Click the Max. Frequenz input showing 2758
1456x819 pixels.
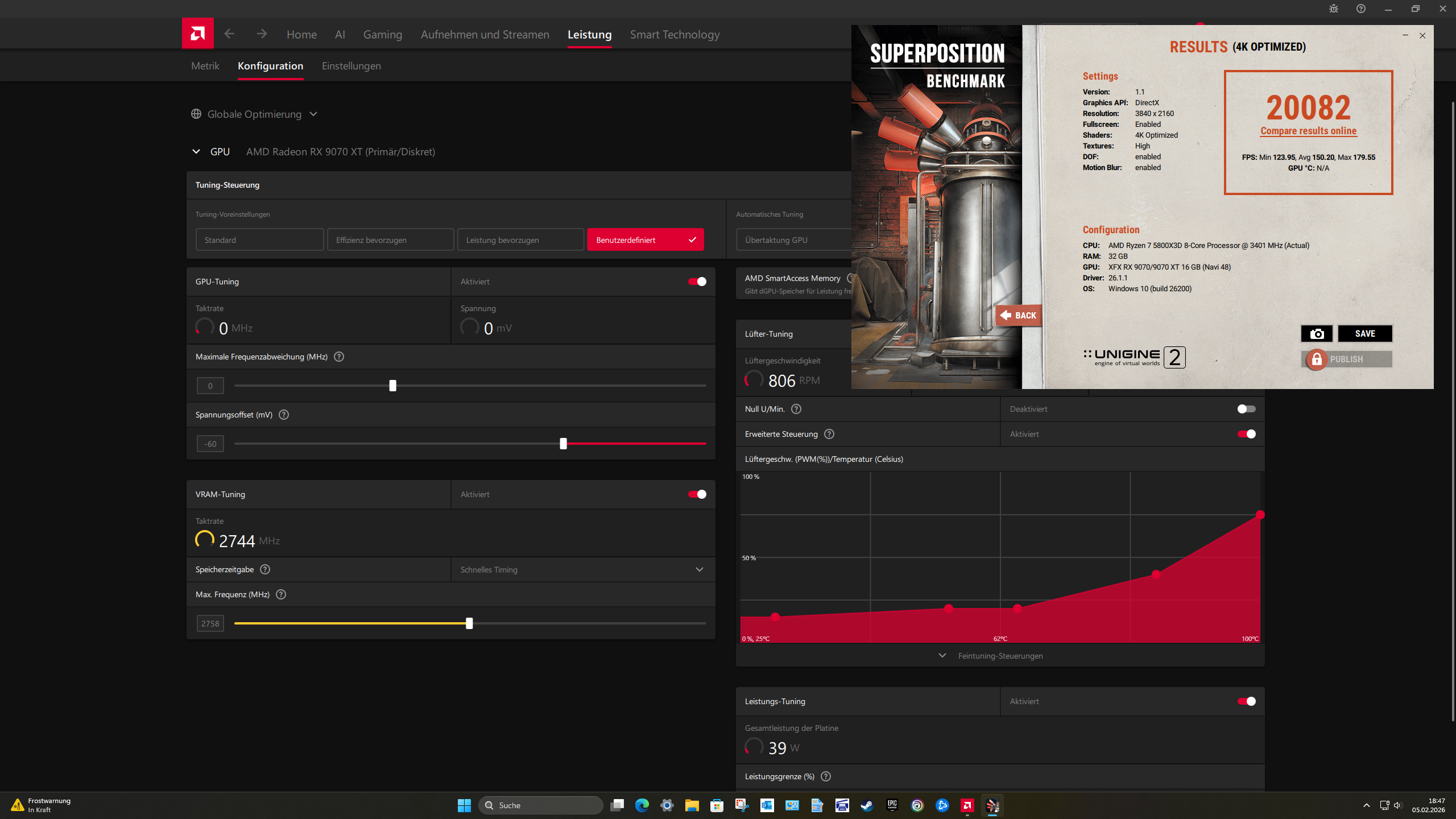(x=210, y=623)
